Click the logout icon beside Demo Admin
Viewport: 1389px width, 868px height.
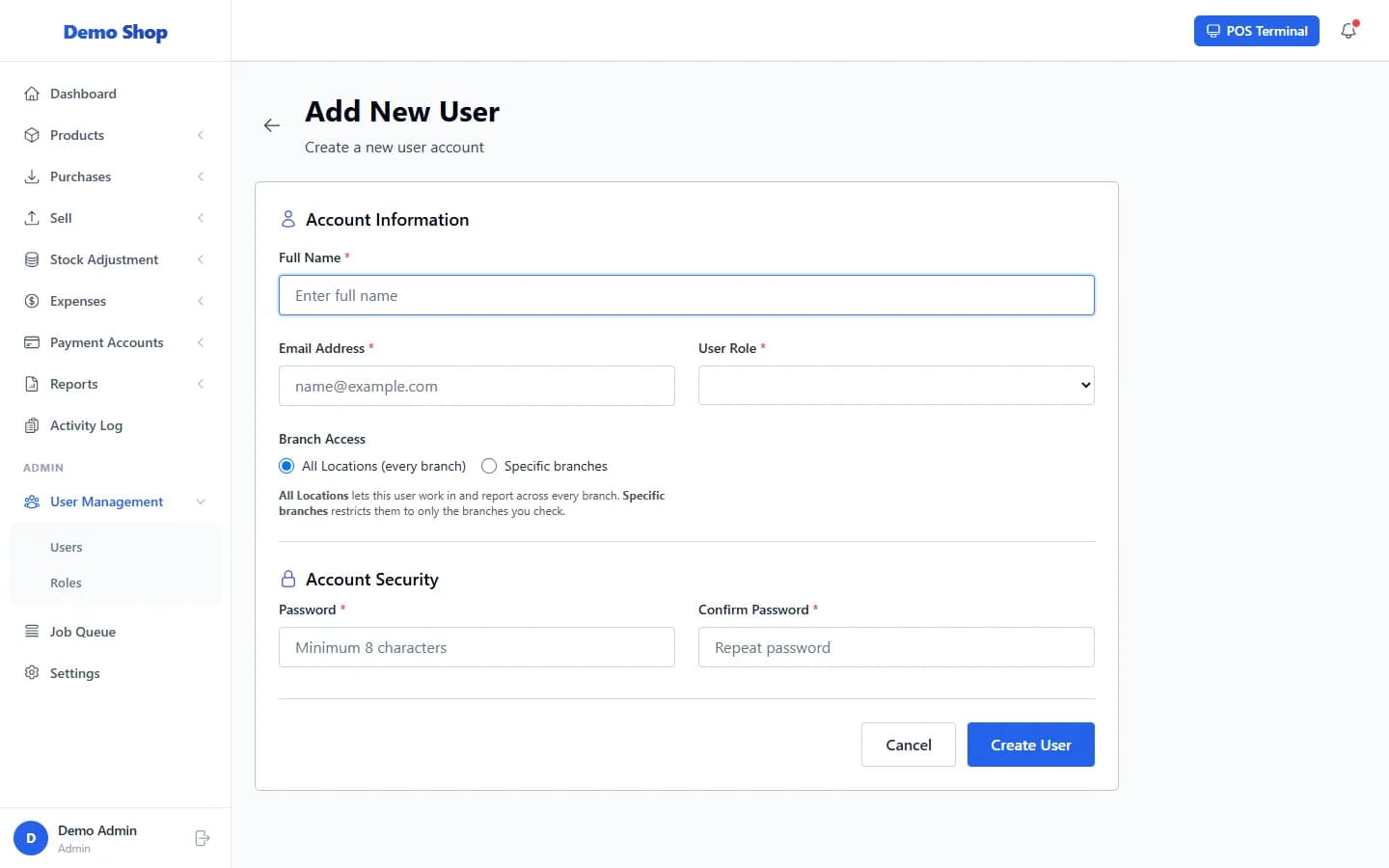[203, 838]
